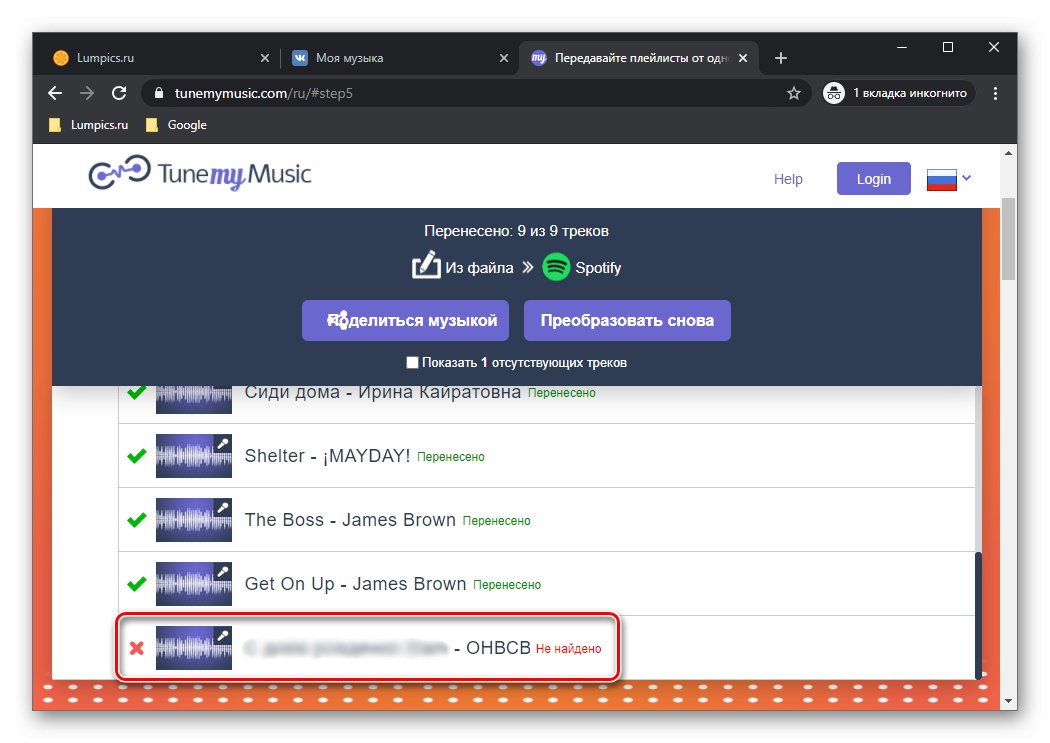Enable "Показать 1 отсутствующих треков"
1050x743 pixels.
[411, 362]
